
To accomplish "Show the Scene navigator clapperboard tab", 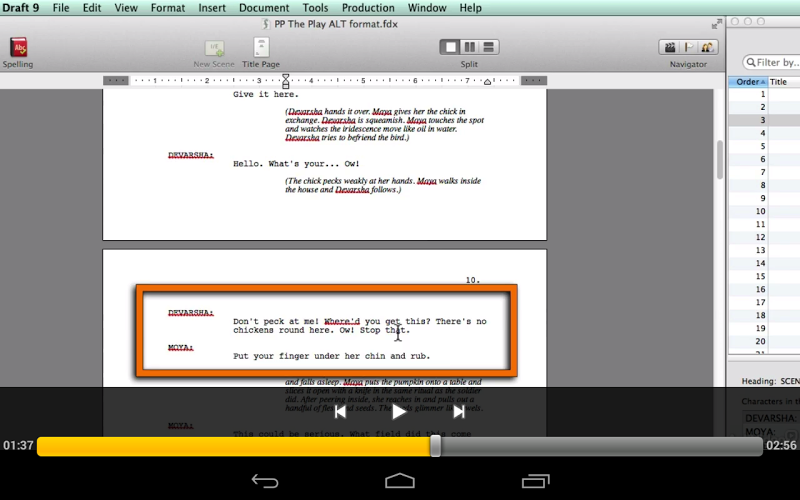I will coord(669,47).
